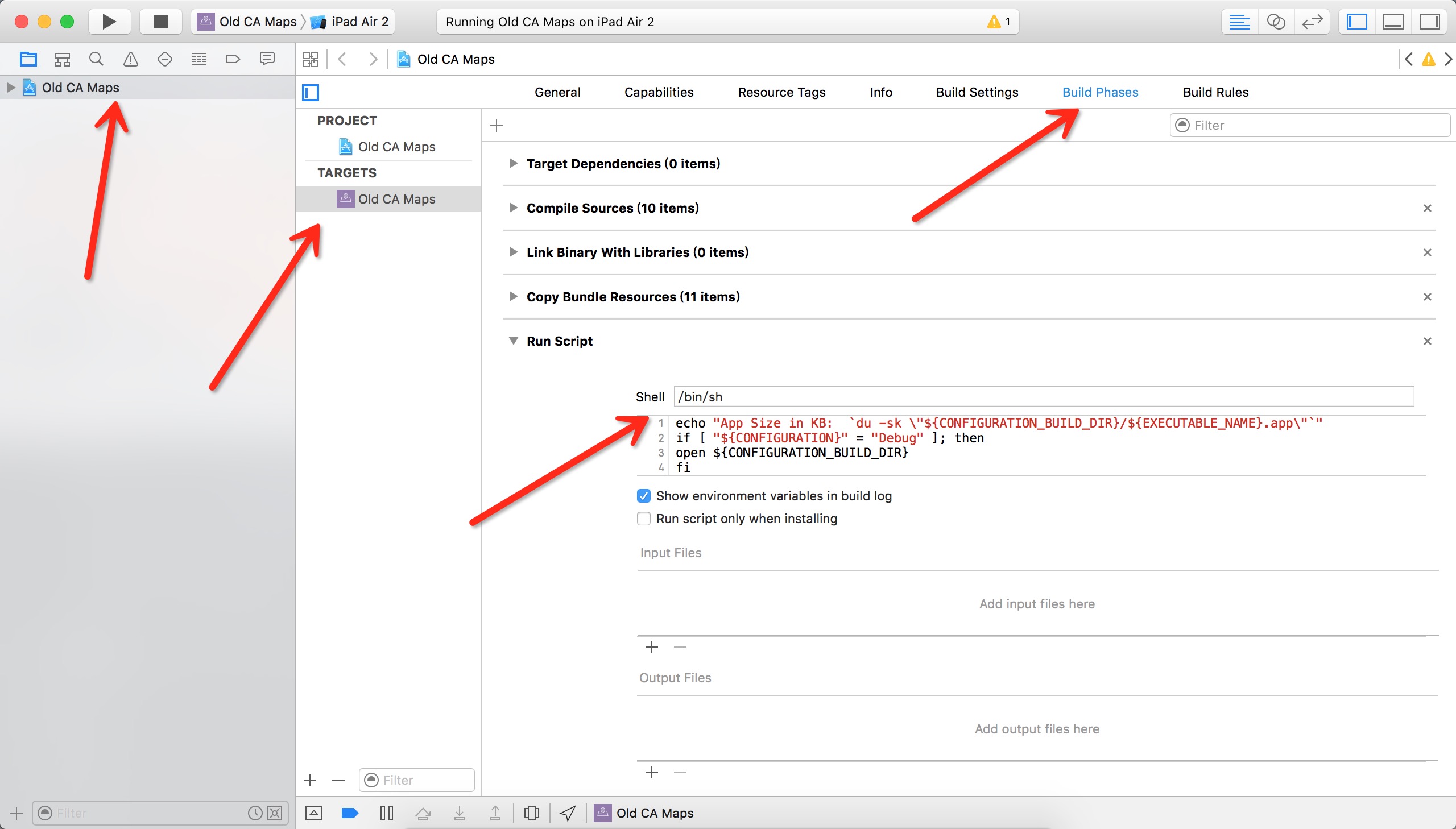This screenshot has height=829, width=1456.
Task: Show the Version editor
Action: coord(1312,22)
